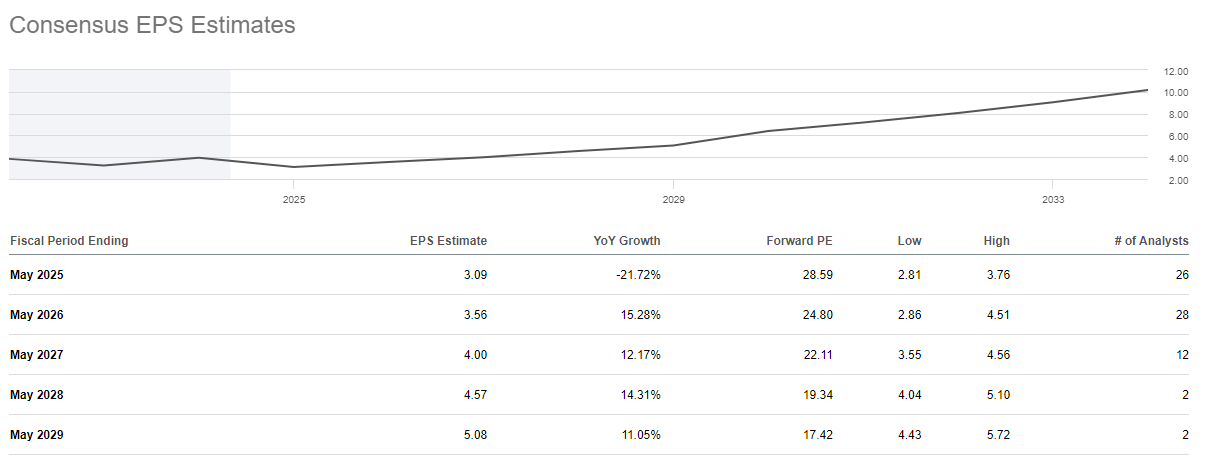Click the Consensus EPS Estimates heading
The image size is (1210, 455).
[x=152, y=25]
